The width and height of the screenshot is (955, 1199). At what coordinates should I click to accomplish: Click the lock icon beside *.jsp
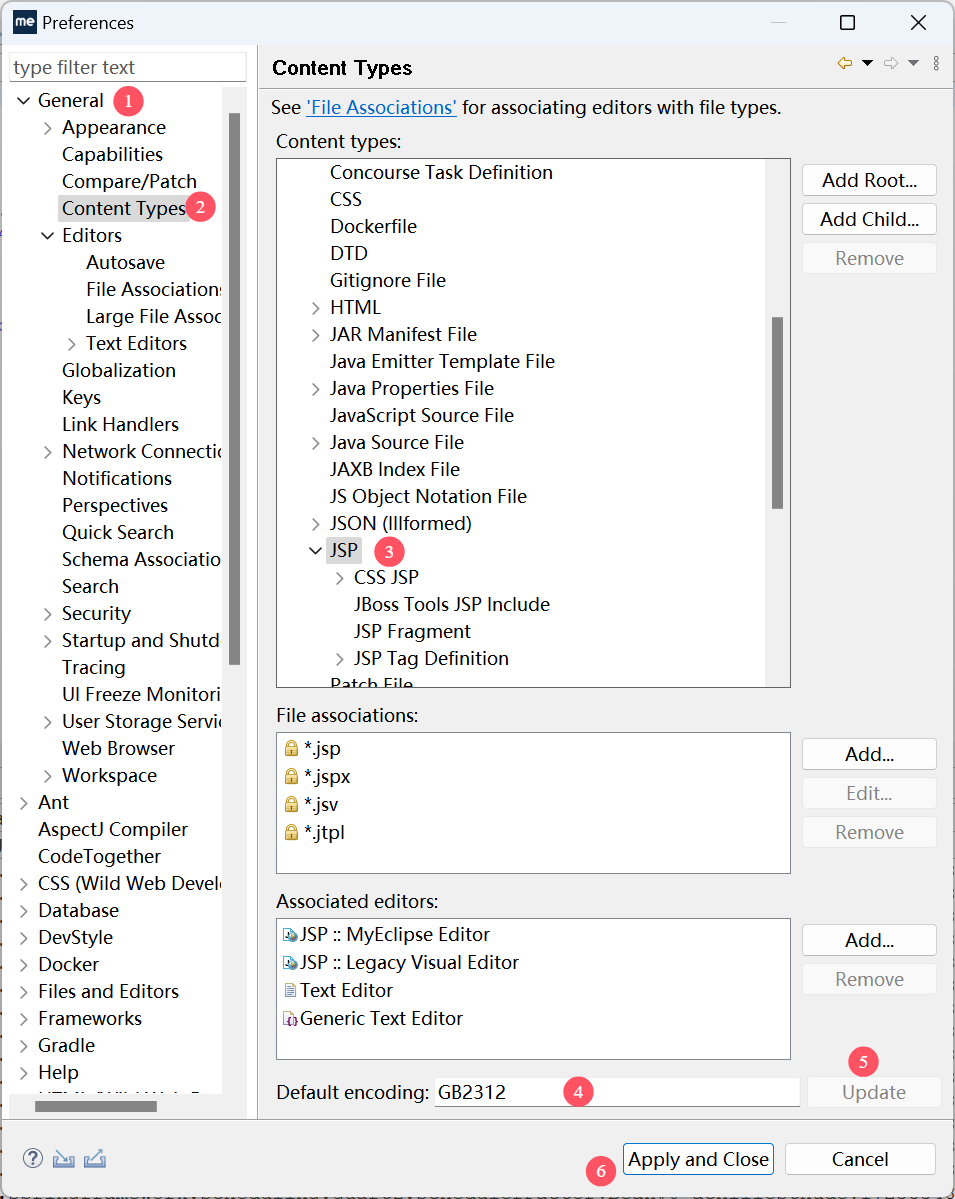(291, 748)
